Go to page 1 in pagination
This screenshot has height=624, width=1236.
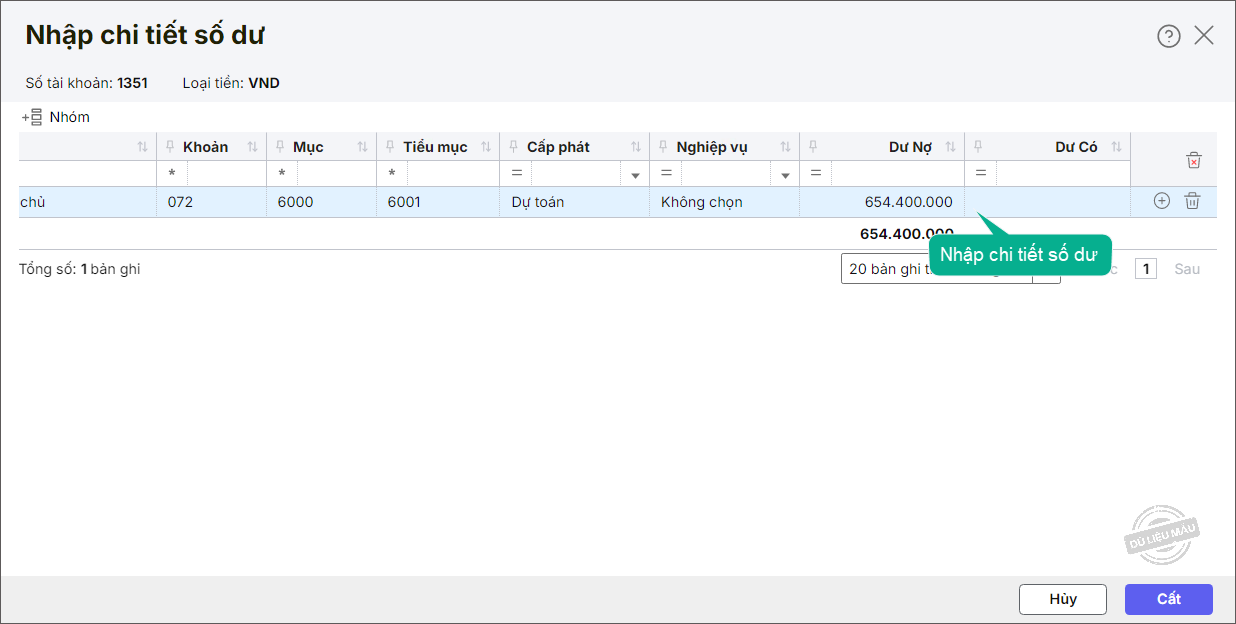pos(1146,269)
